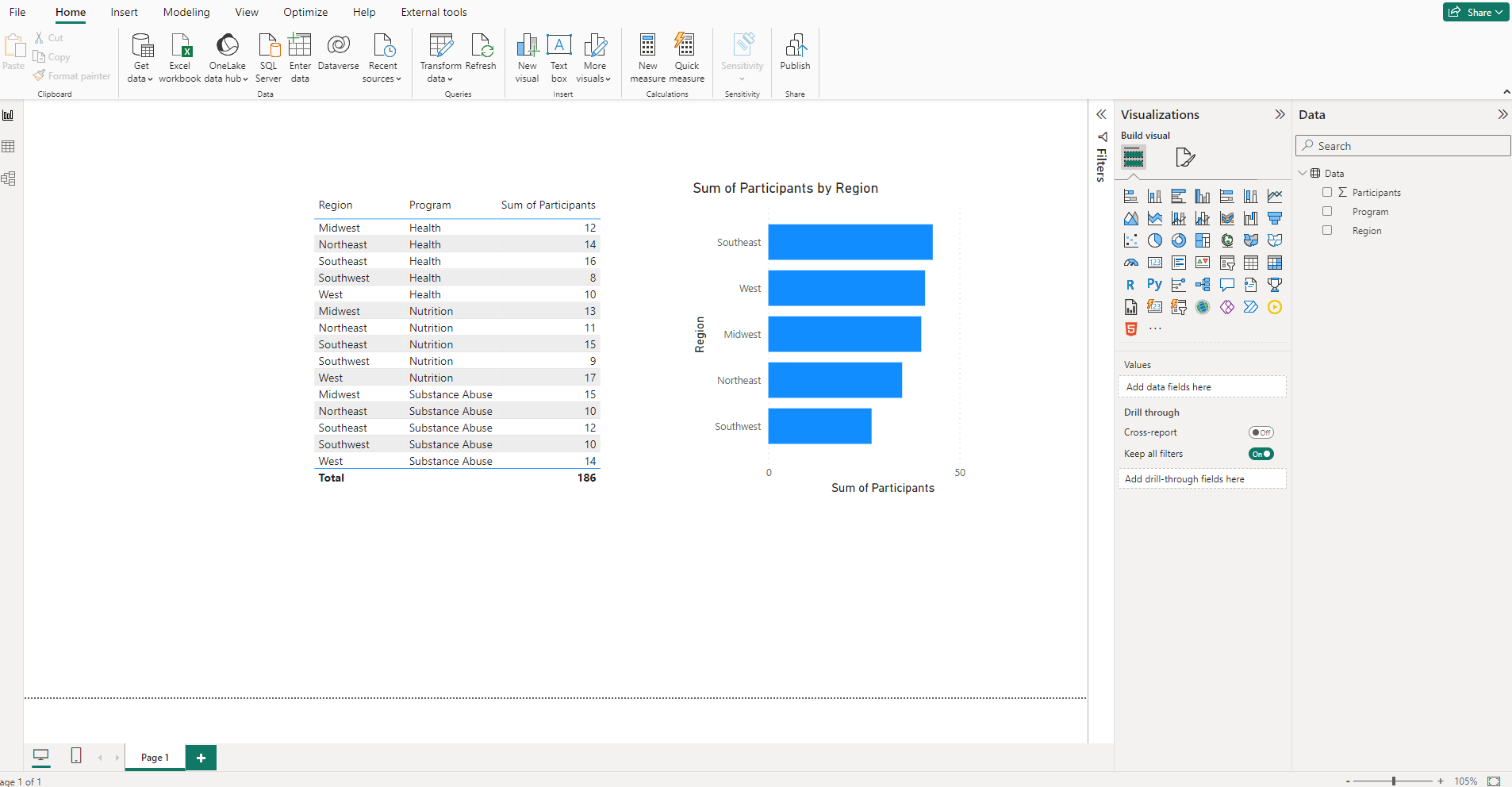Select the treemap visualization
The width and height of the screenshot is (1512, 787).
click(1203, 240)
